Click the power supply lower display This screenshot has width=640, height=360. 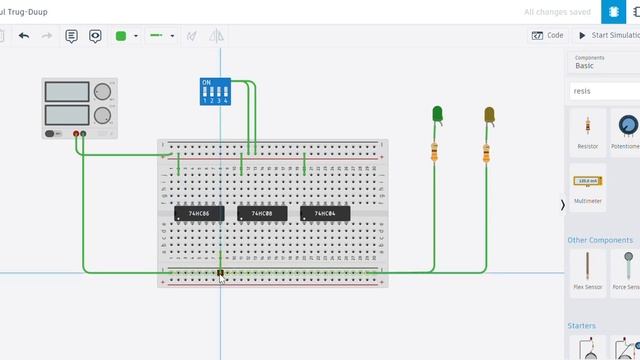(67, 115)
